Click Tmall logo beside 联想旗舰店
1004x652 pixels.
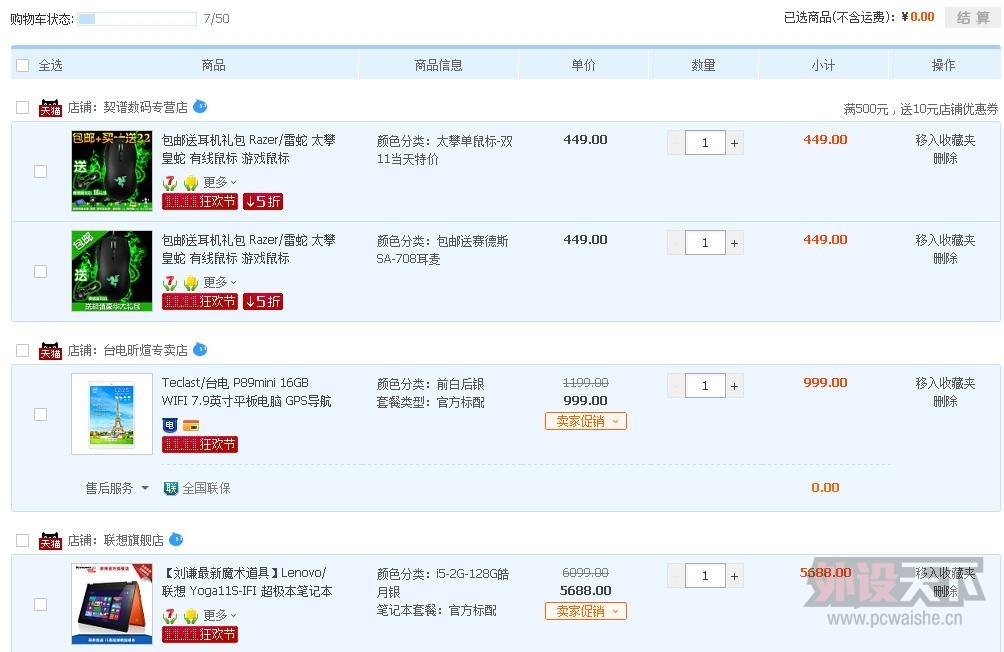(51, 541)
